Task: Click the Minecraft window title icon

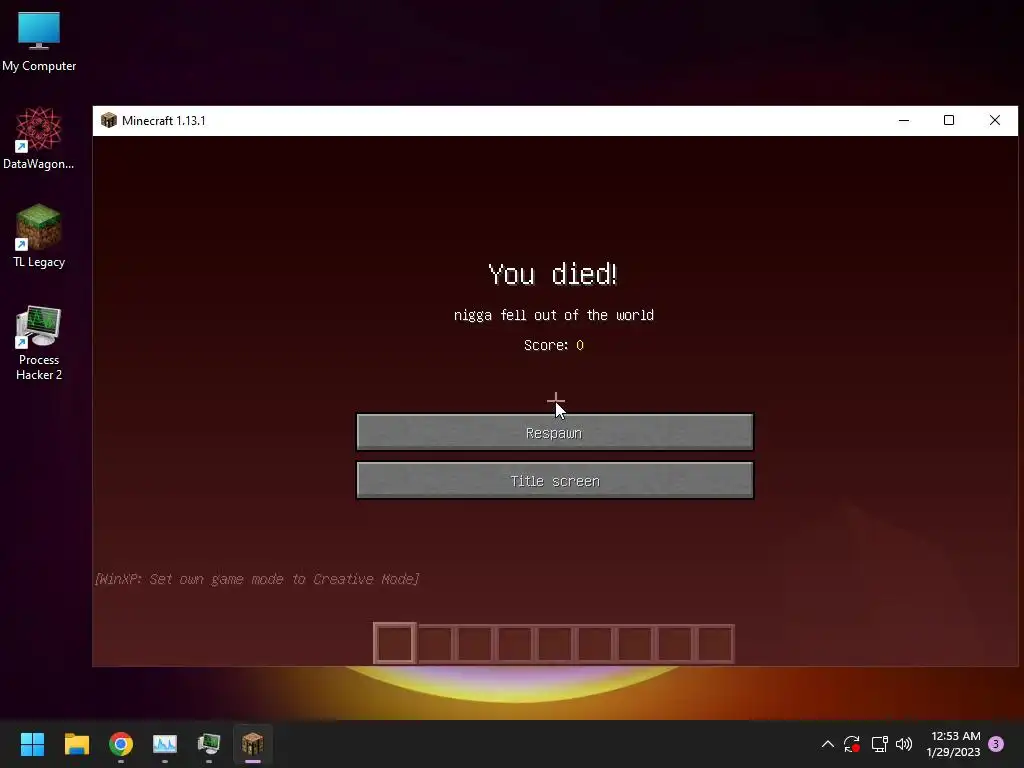Action: tap(108, 121)
